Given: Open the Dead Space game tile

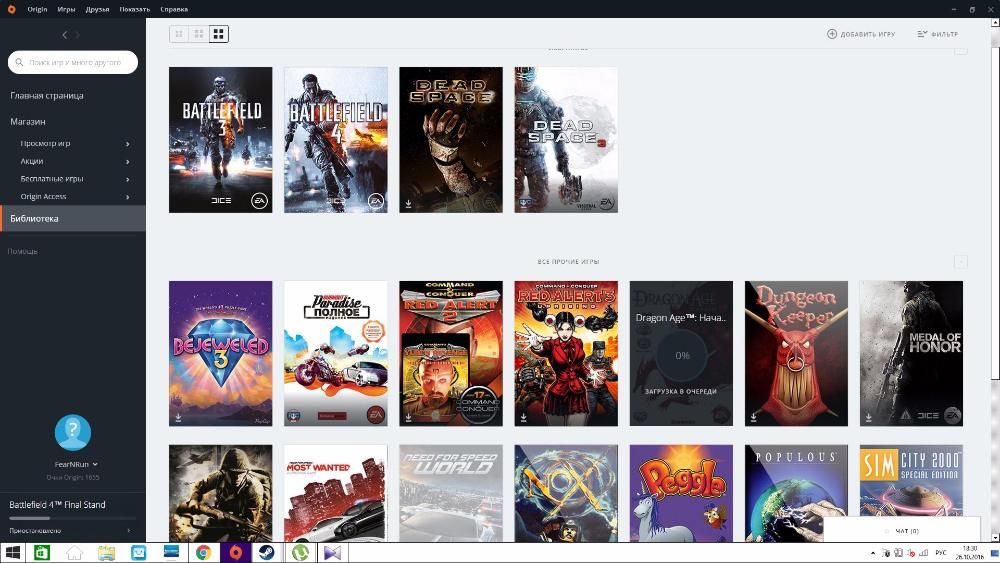Looking at the screenshot, I should [x=451, y=140].
